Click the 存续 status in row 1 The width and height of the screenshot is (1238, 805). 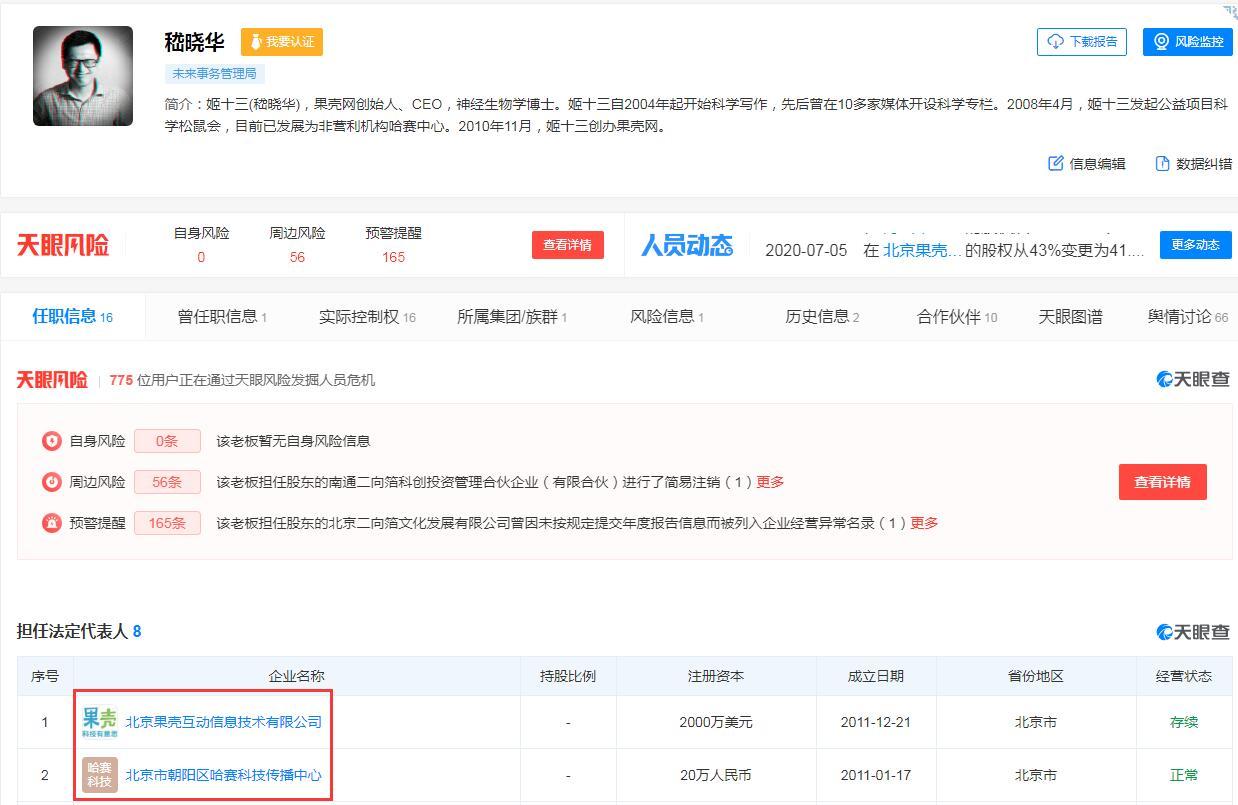[x=1184, y=722]
